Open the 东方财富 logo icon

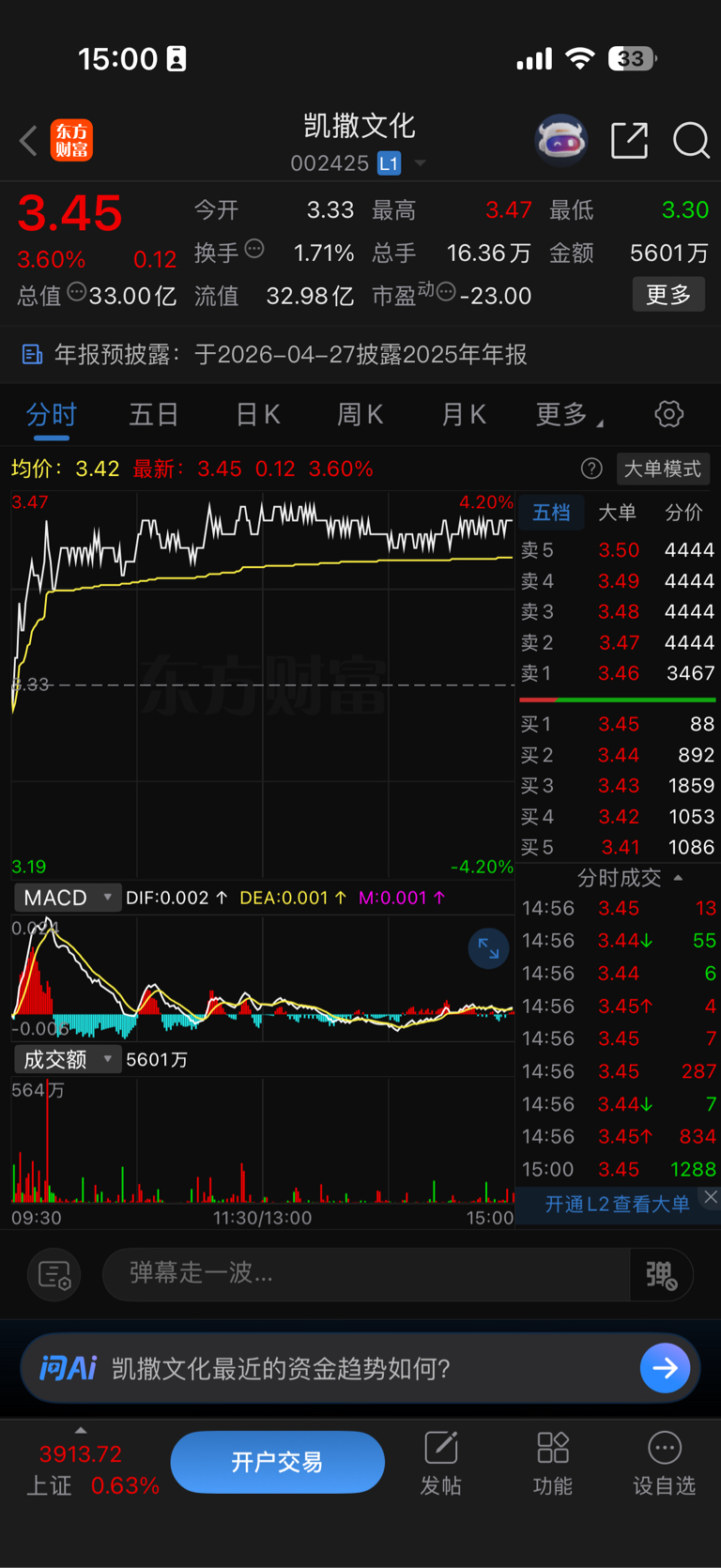point(71,141)
